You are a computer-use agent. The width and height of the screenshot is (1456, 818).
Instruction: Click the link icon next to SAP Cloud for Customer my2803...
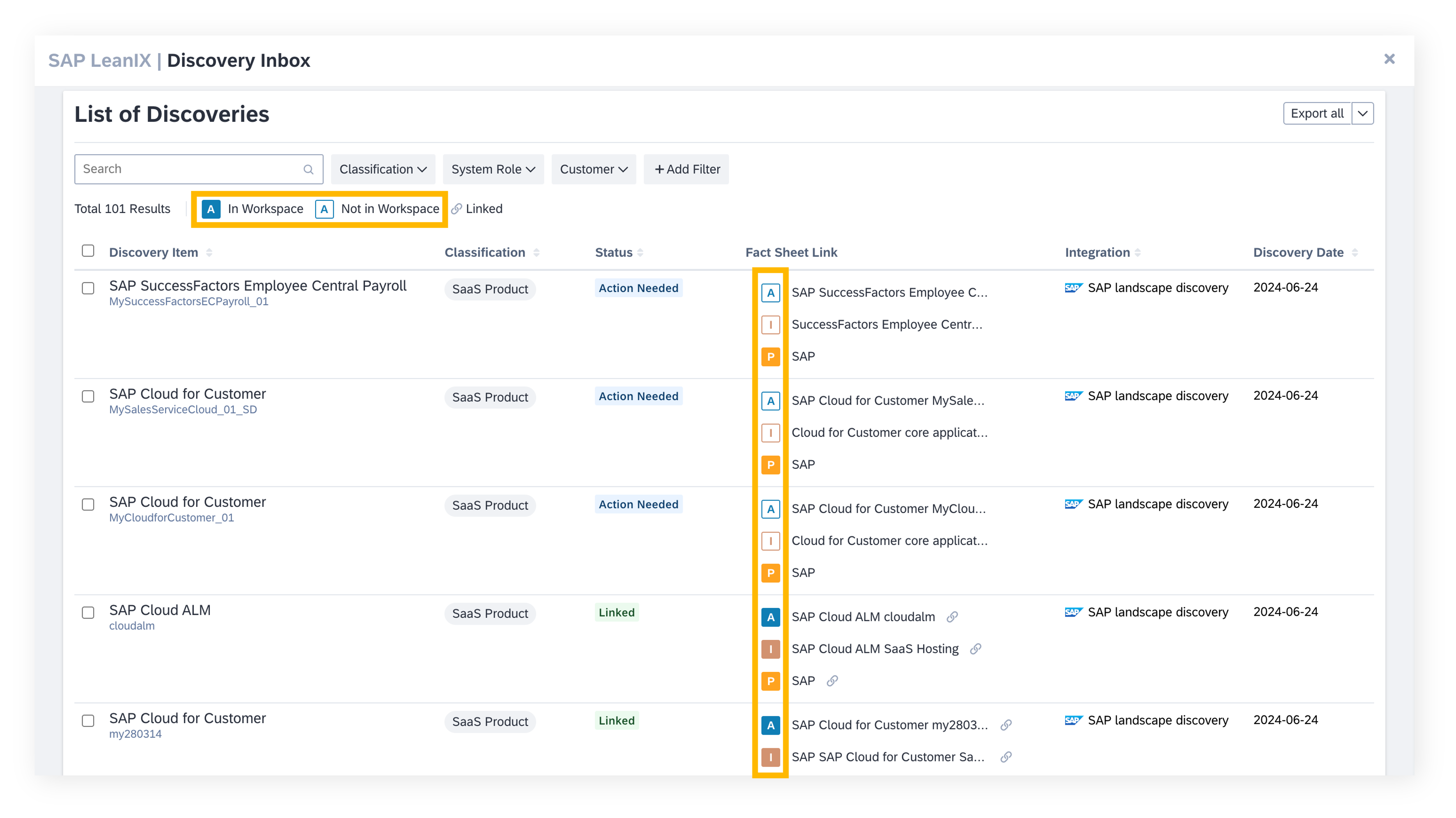(1006, 725)
